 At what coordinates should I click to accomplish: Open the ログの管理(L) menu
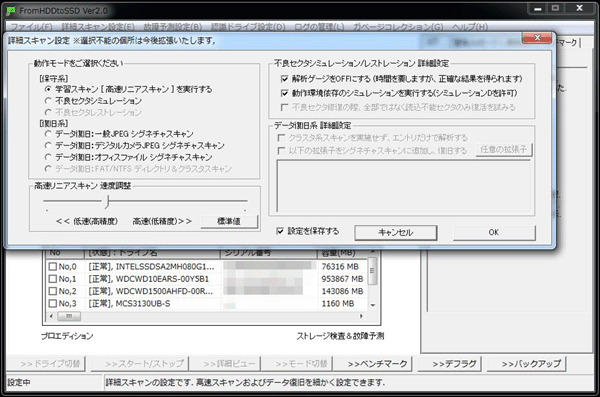pos(319,27)
